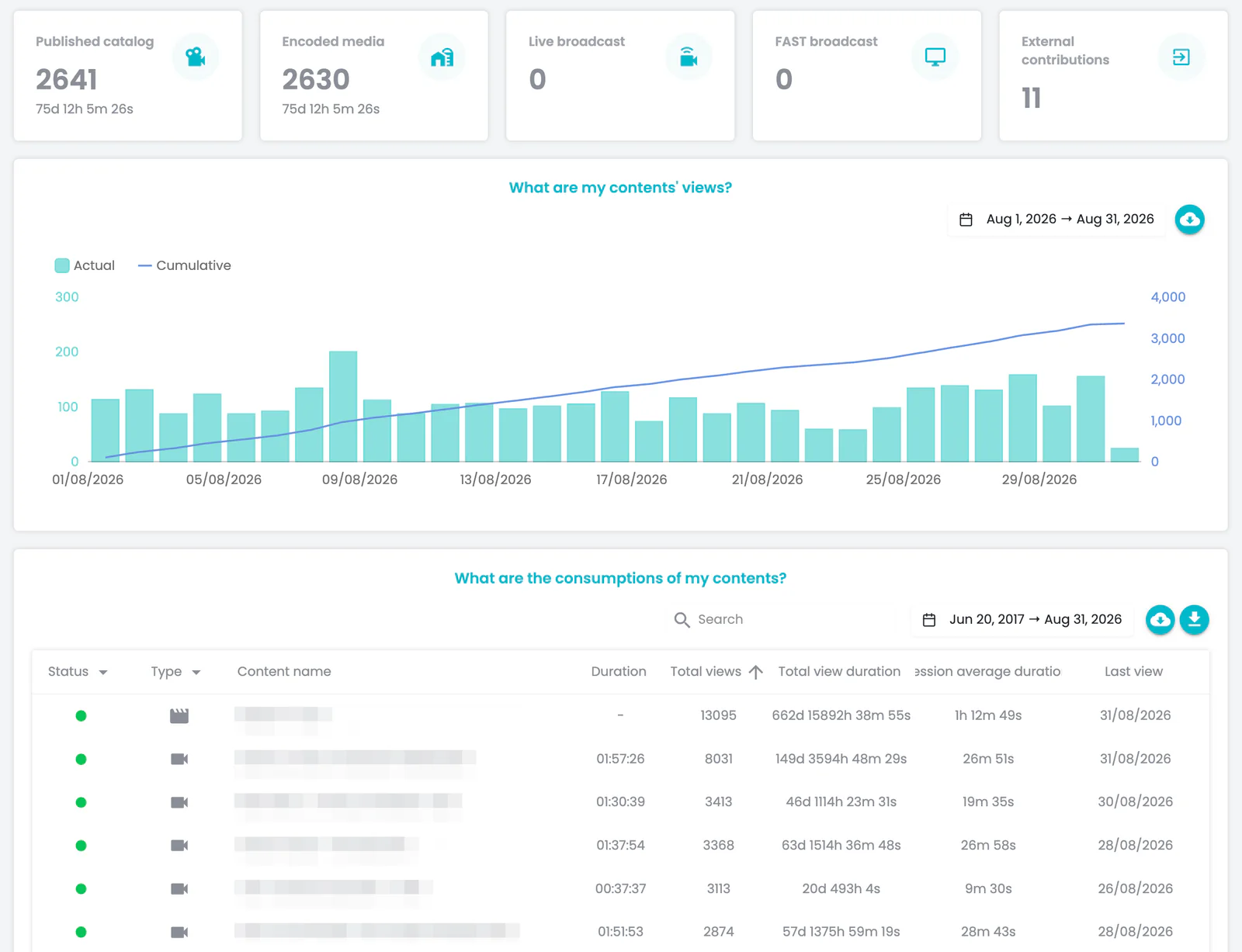Viewport: 1242px width, 952px height.
Task: Click blurred content name in 3368 views row
Action: coord(326,845)
